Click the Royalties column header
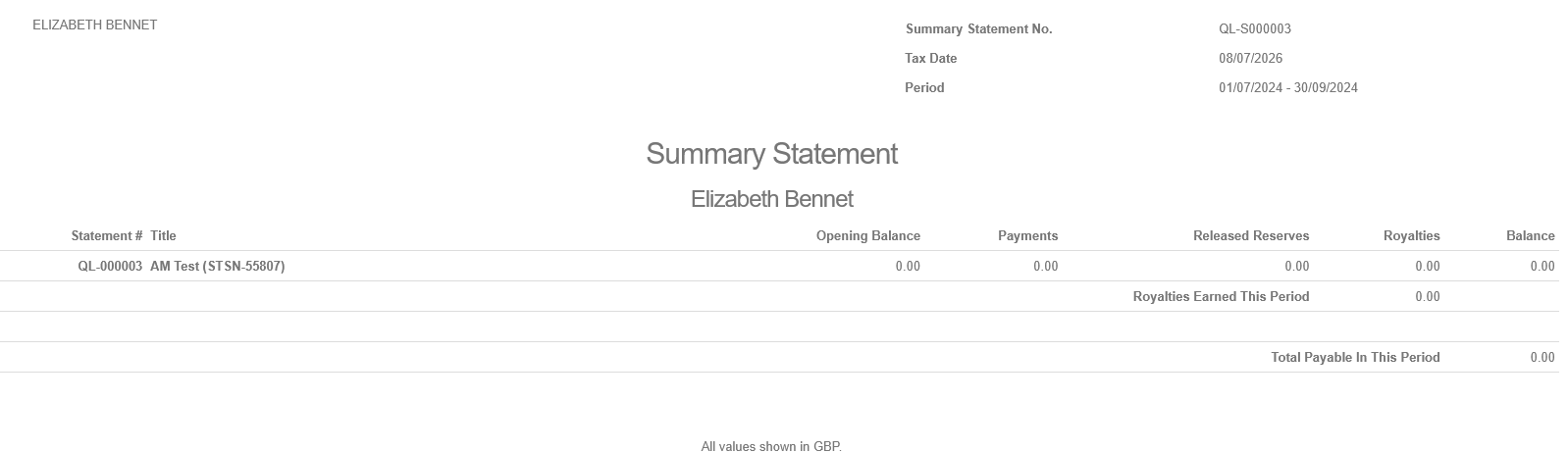 [x=1412, y=236]
